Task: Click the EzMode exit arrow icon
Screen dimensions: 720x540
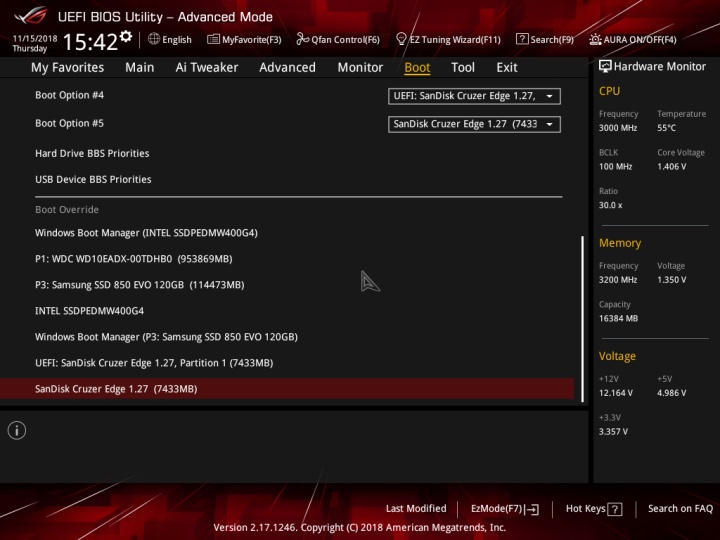Action: [532, 509]
